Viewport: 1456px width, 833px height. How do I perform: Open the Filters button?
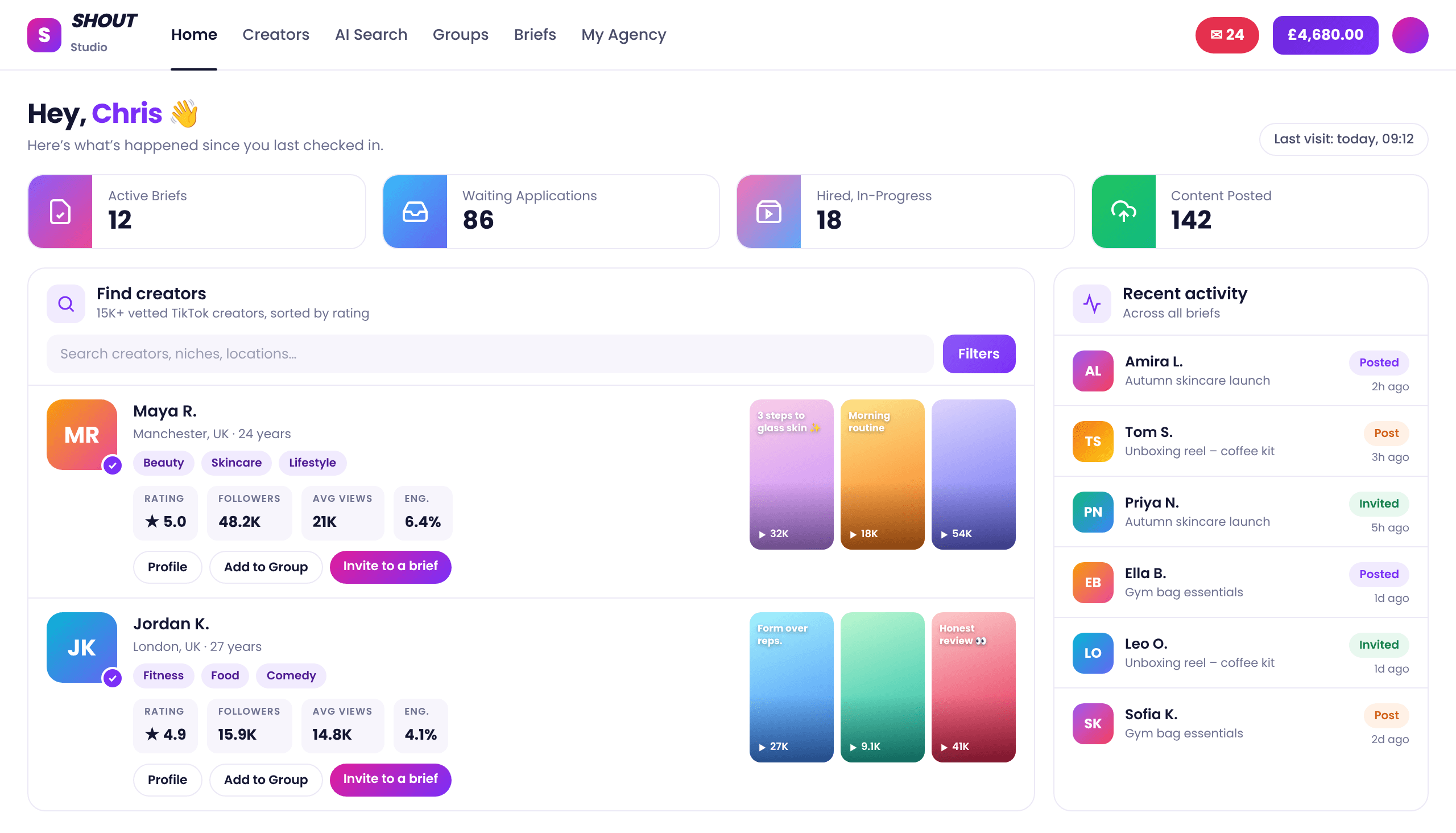(978, 353)
